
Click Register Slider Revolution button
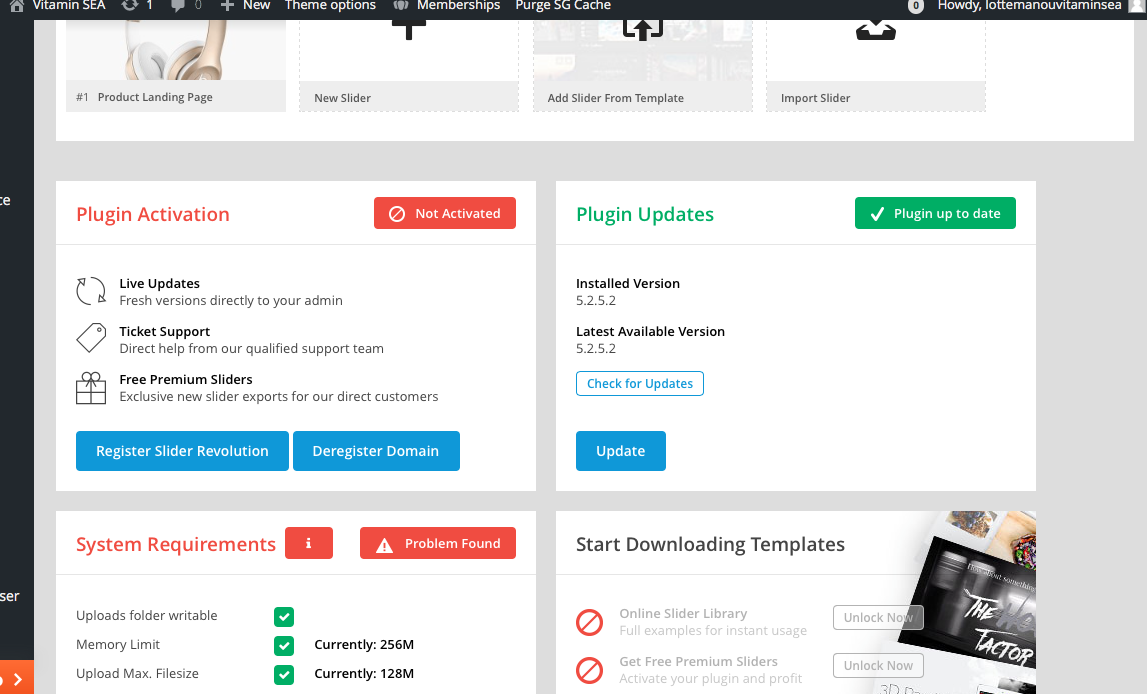coord(182,451)
